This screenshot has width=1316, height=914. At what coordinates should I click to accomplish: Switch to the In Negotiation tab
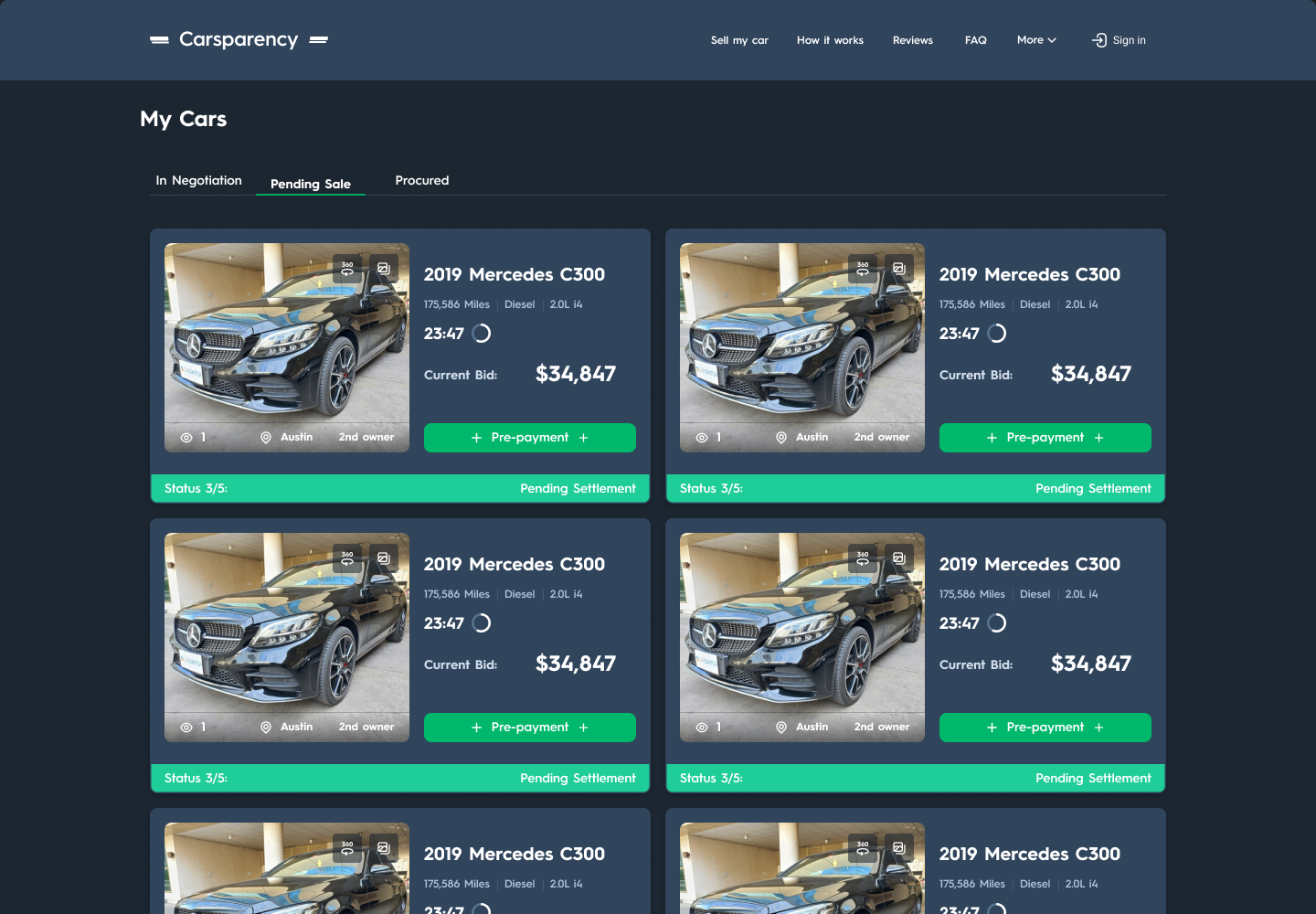pyautogui.click(x=199, y=180)
